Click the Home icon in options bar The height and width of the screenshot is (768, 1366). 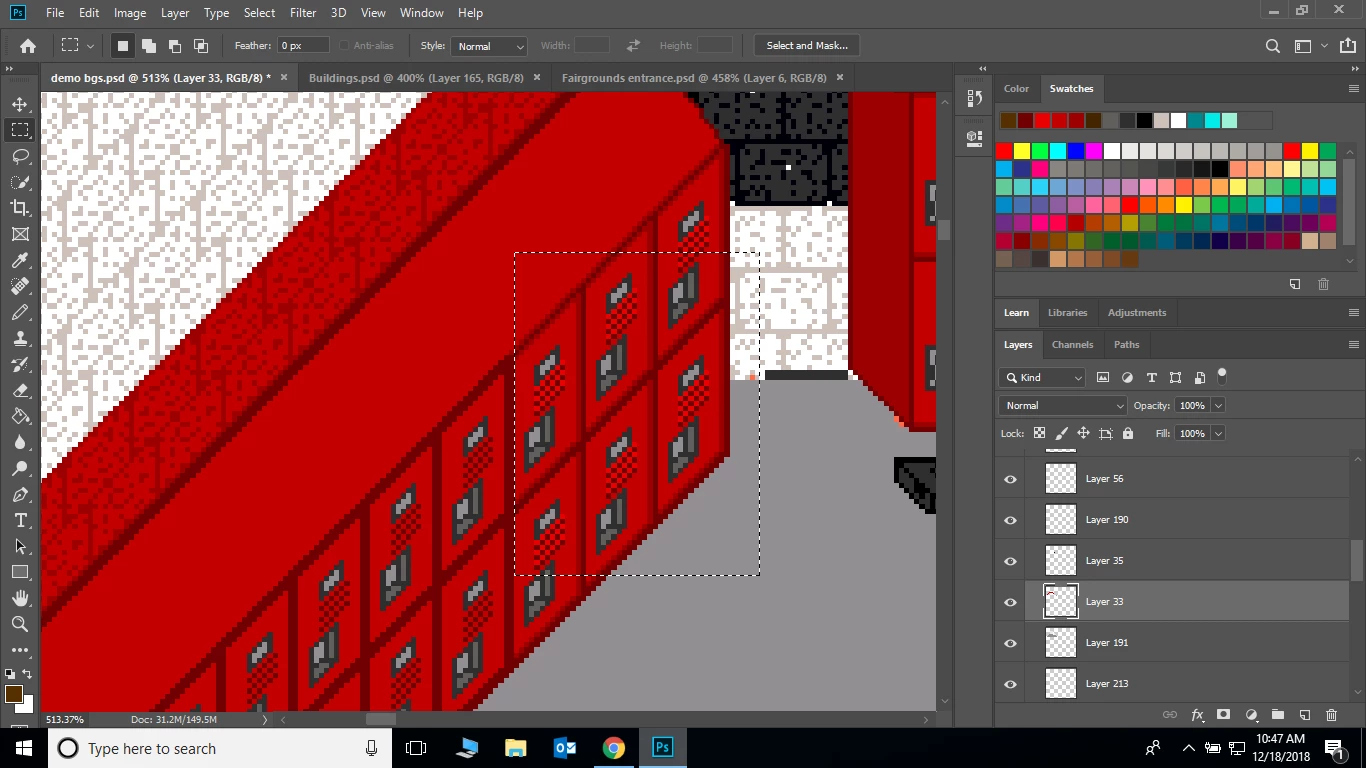tap(28, 46)
